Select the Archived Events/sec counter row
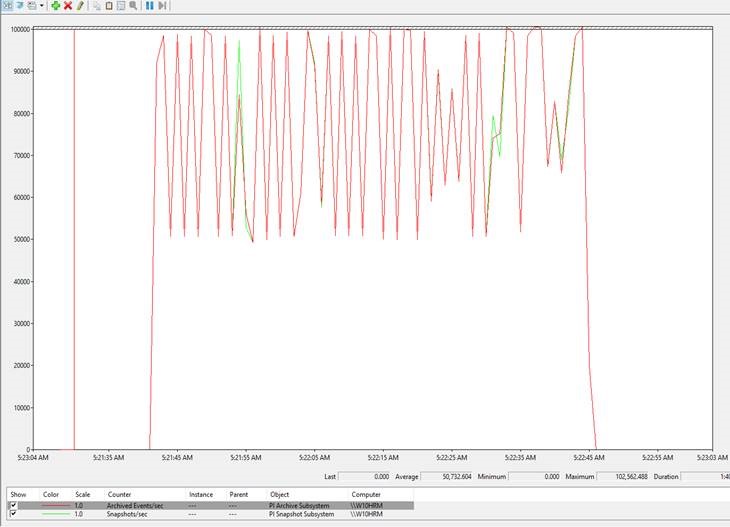The image size is (730, 527). pos(210,505)
